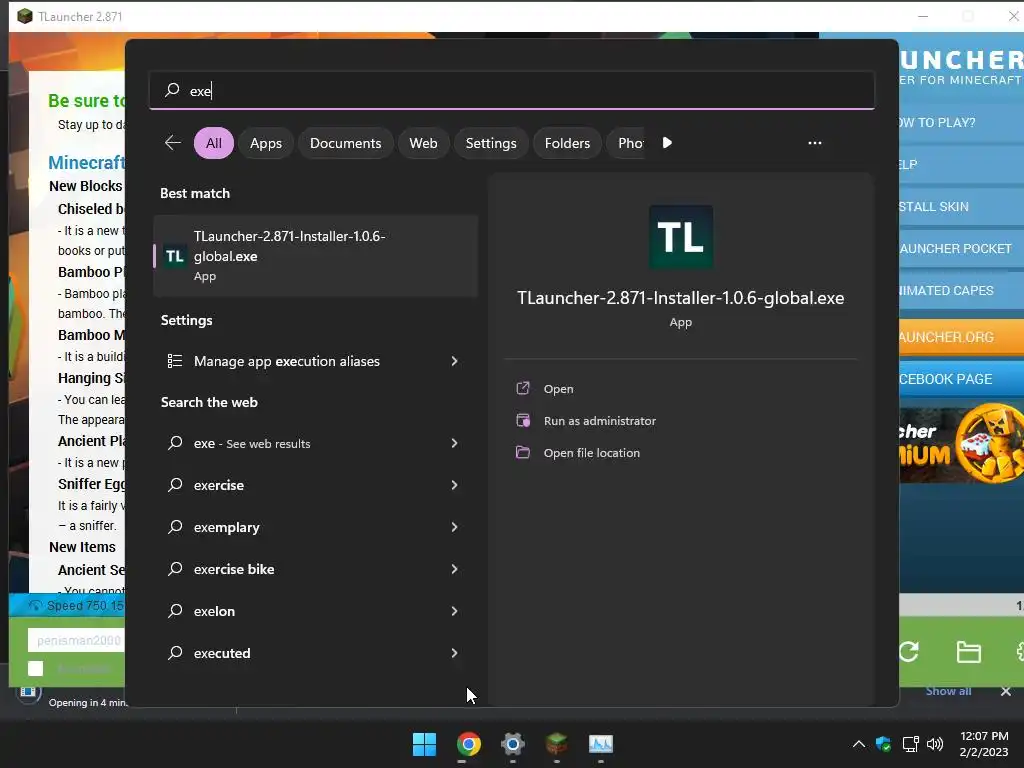Open INSTALL SKIN in TLauncher sidebar

961,206
